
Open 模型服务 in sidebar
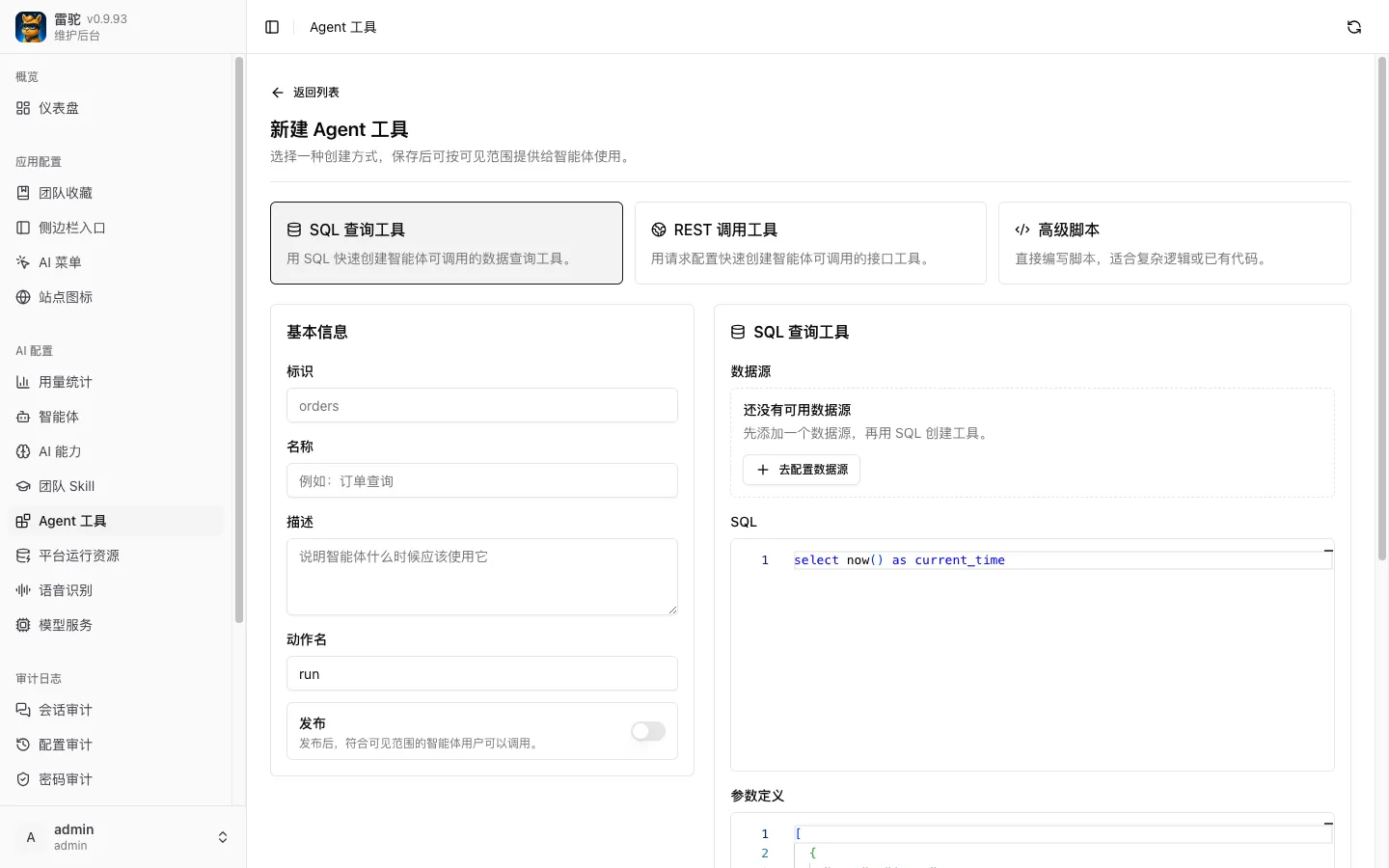tap(116, 625)
